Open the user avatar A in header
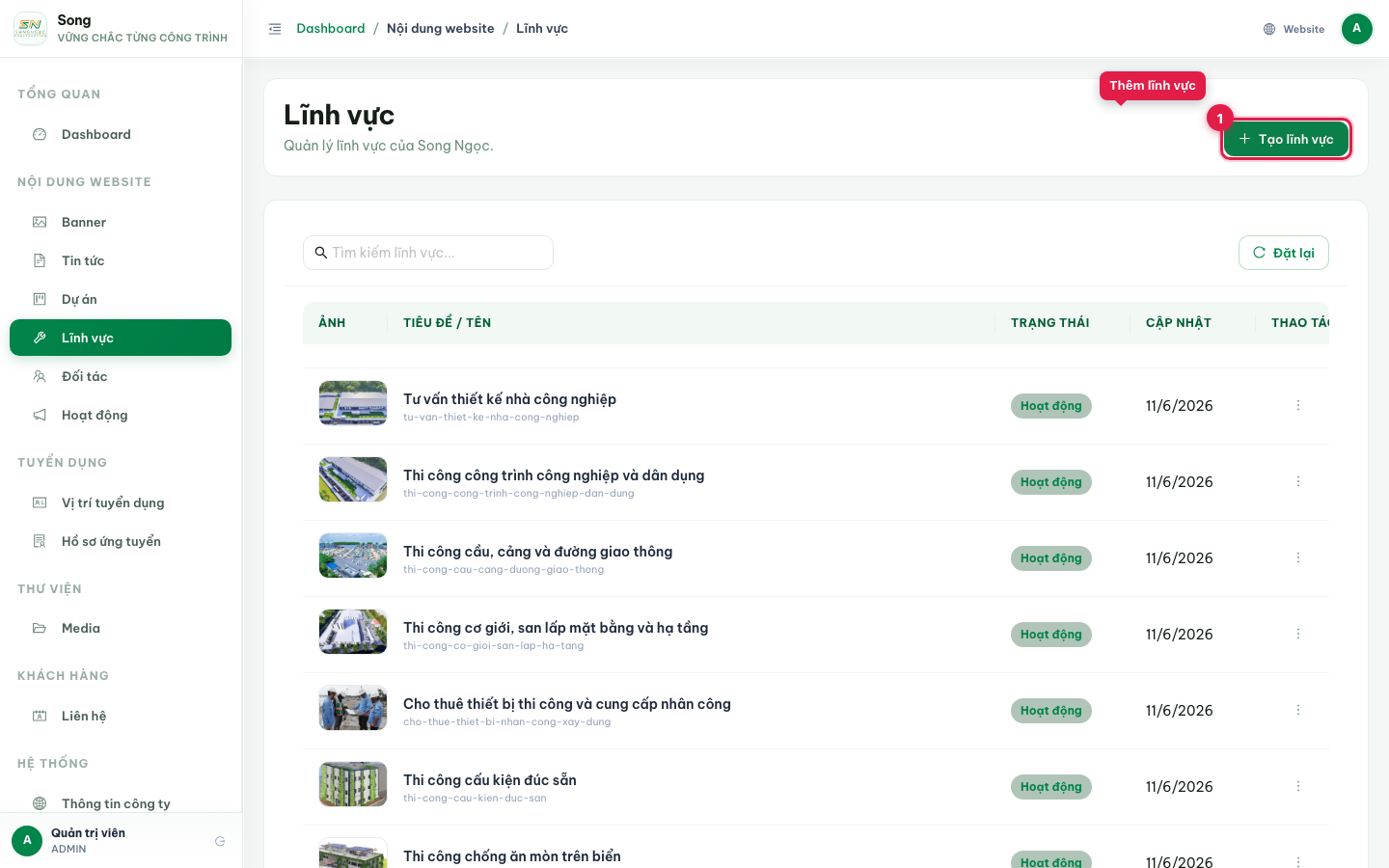 pos(1356,29)
